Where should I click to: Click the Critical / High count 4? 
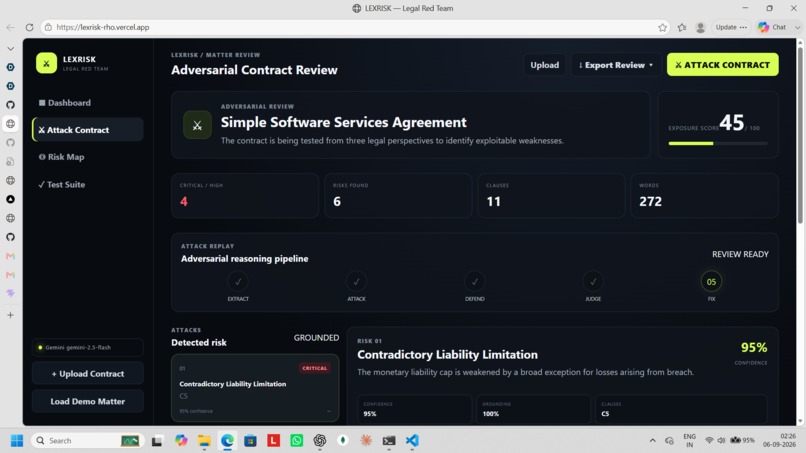click(x=184, y=202)
